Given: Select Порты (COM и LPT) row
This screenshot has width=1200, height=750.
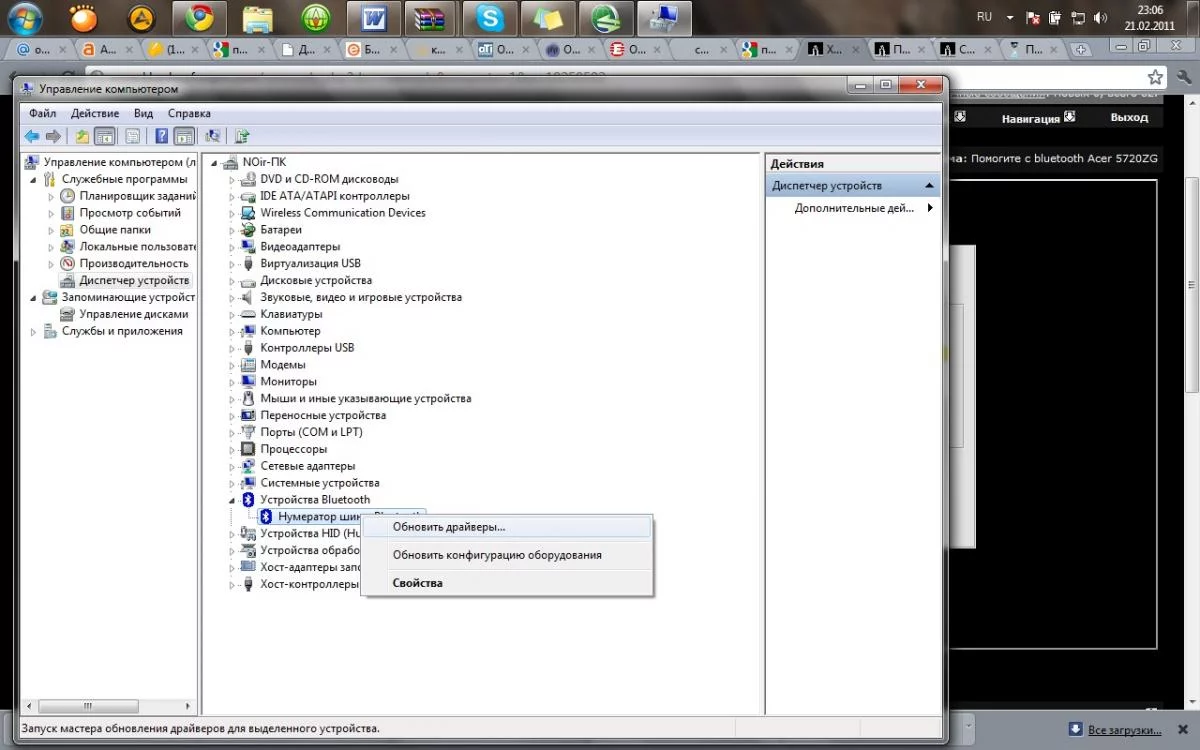Looking at the screenshot, I should [x=311, y=432].
